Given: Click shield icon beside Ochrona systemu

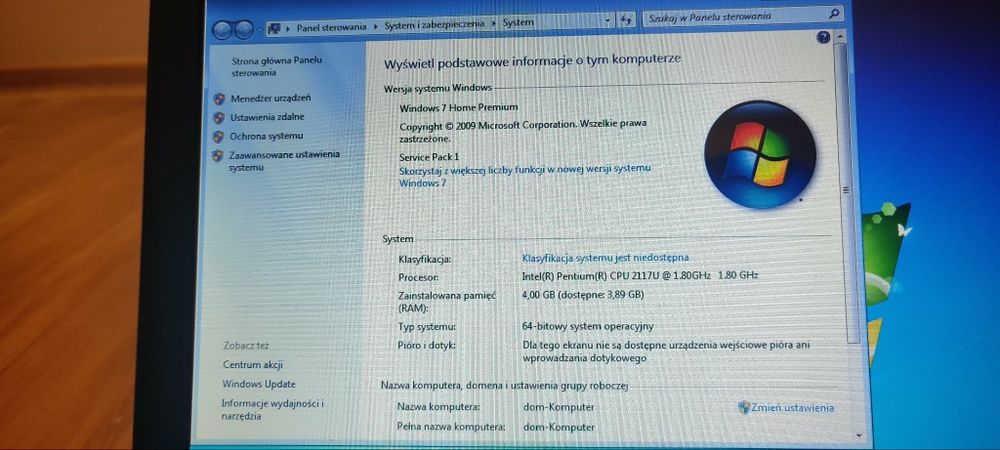Looking at the screenshot, I should pyautogui.click(x=218, y=136).
